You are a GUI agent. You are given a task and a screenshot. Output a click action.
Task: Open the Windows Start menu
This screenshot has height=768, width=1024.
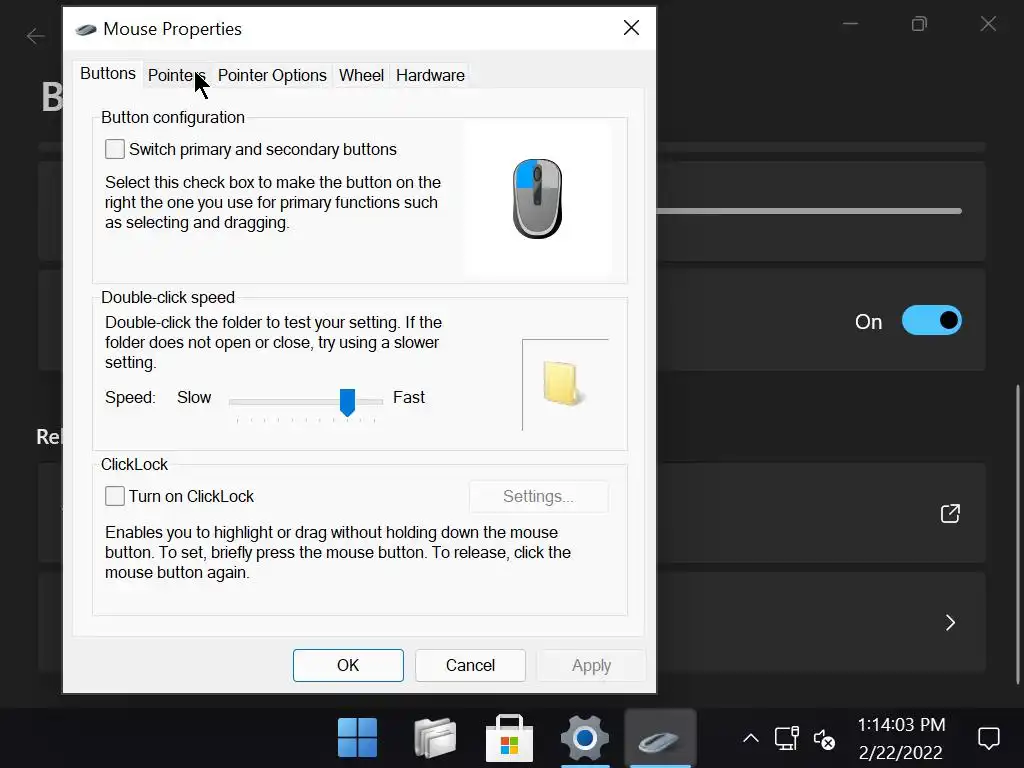357,738
